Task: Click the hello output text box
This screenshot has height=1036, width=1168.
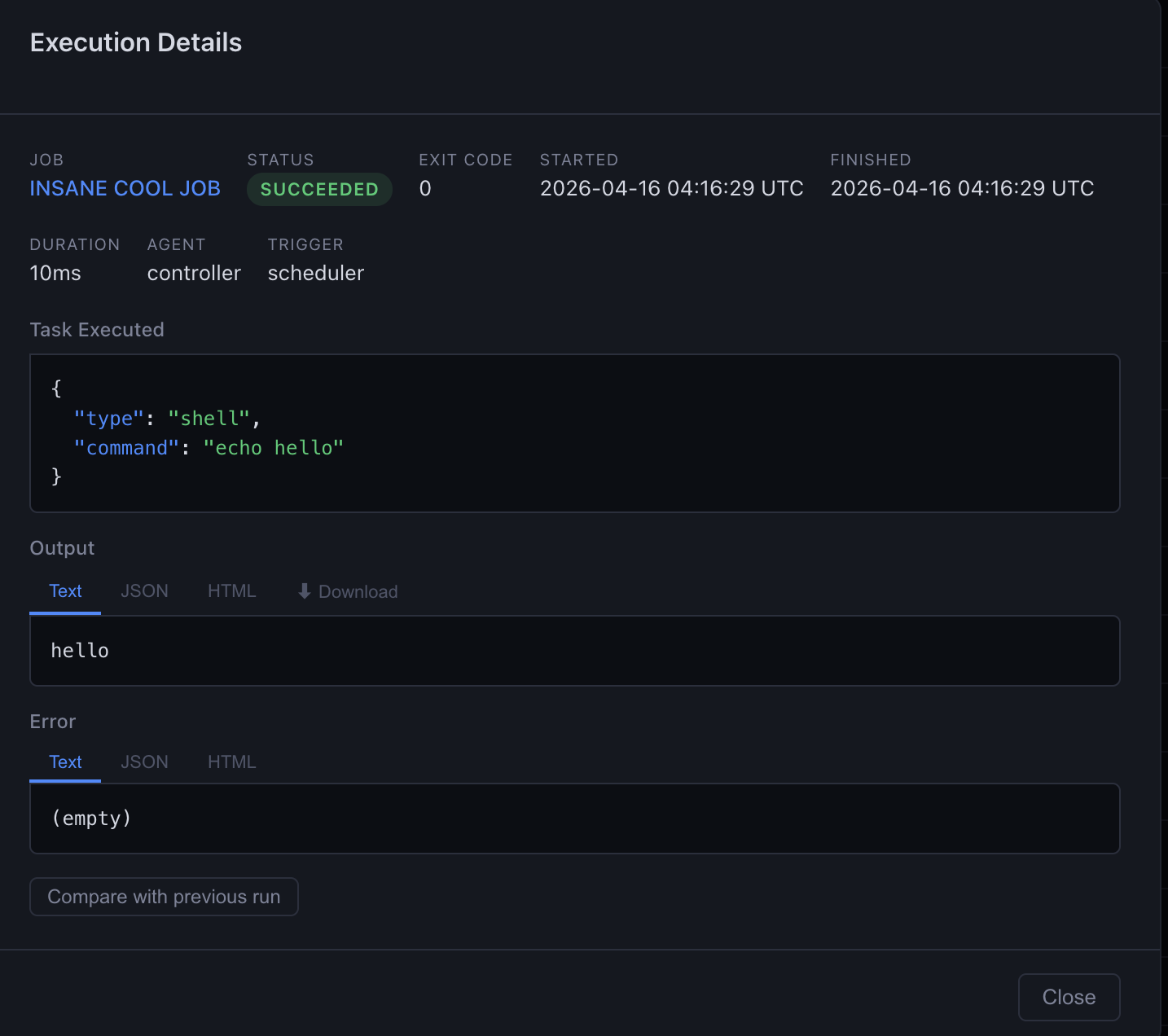Action: pos(575,651)
